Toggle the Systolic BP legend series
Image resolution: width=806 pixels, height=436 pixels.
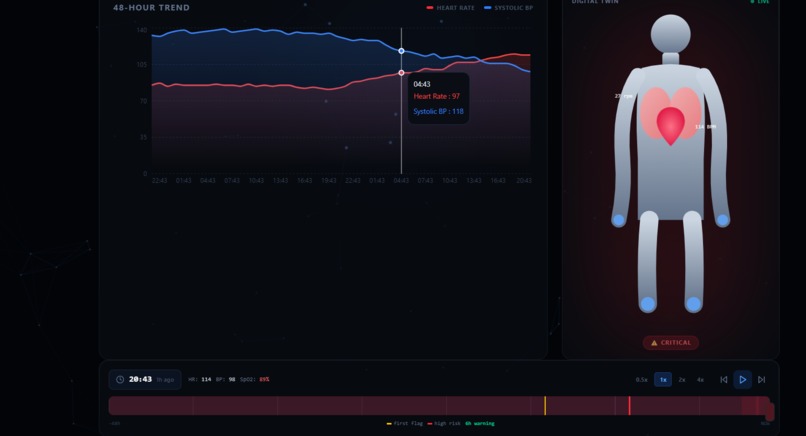coord(508,8)
